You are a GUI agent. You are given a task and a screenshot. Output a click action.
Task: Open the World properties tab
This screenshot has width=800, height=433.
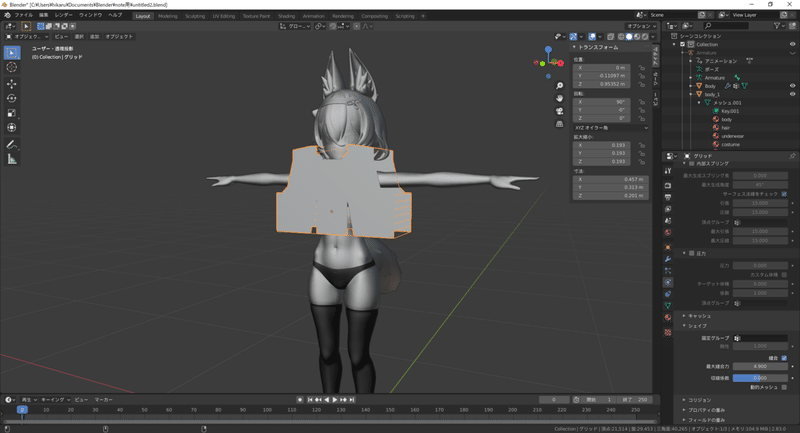668,233
